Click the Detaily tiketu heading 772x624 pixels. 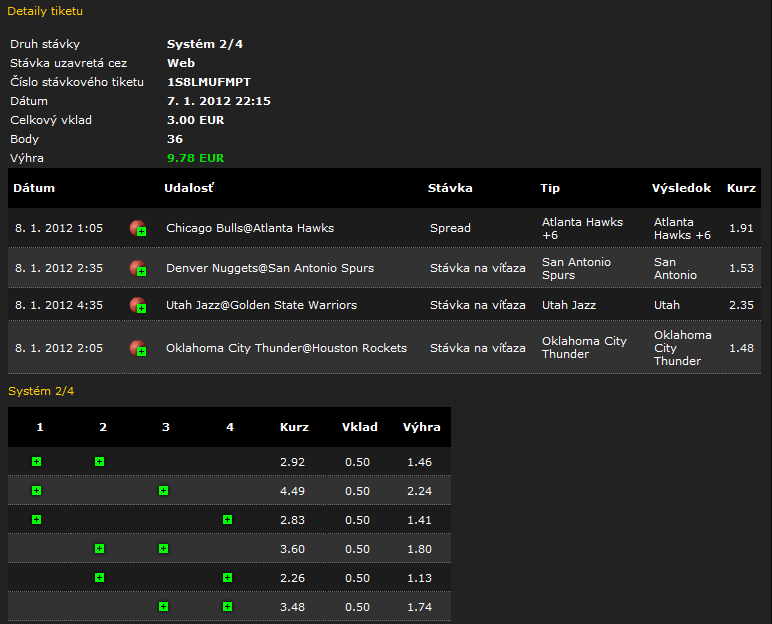(x=45, y=11)
